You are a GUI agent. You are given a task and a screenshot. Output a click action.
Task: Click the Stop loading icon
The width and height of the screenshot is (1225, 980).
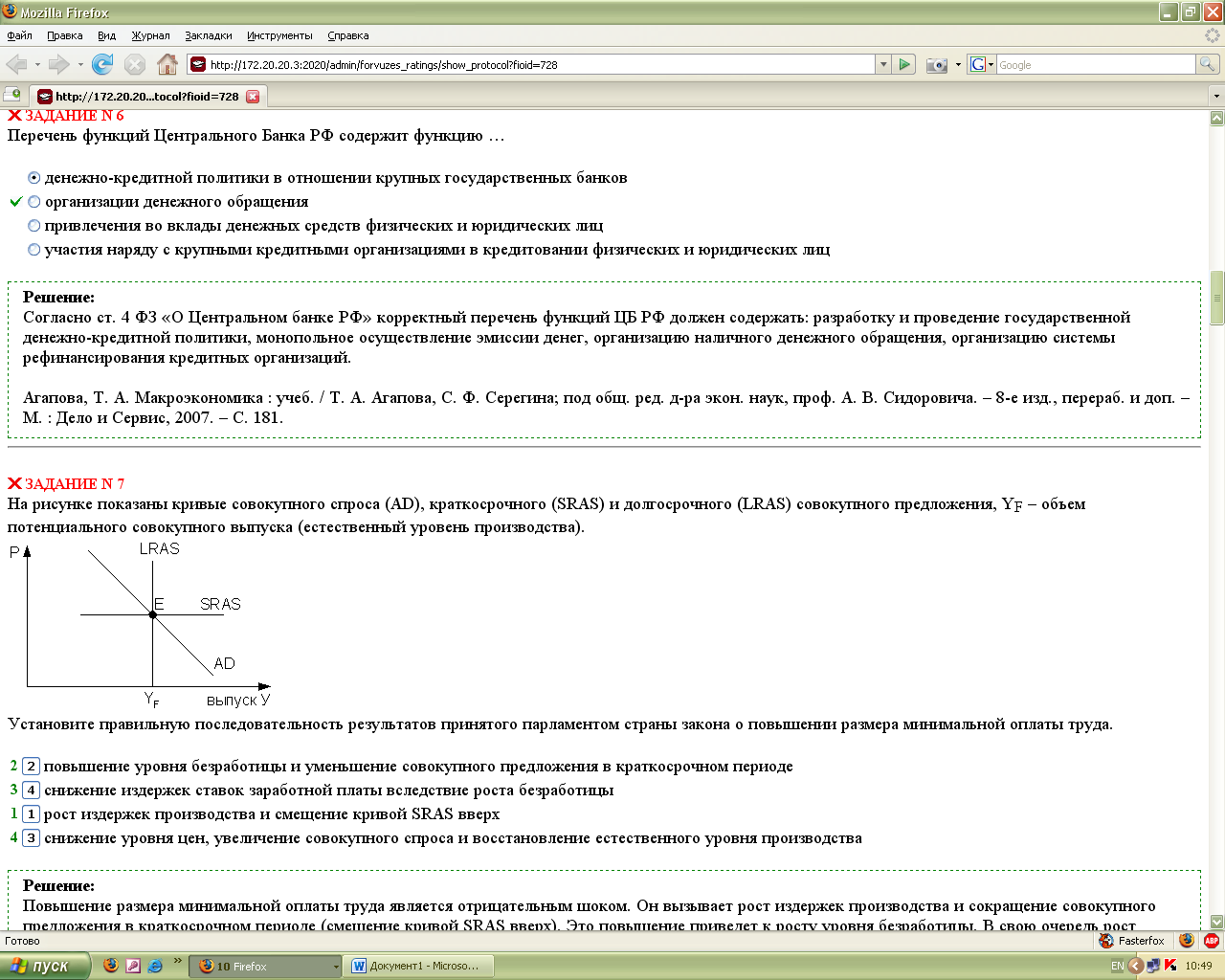[x=135, y=64]
